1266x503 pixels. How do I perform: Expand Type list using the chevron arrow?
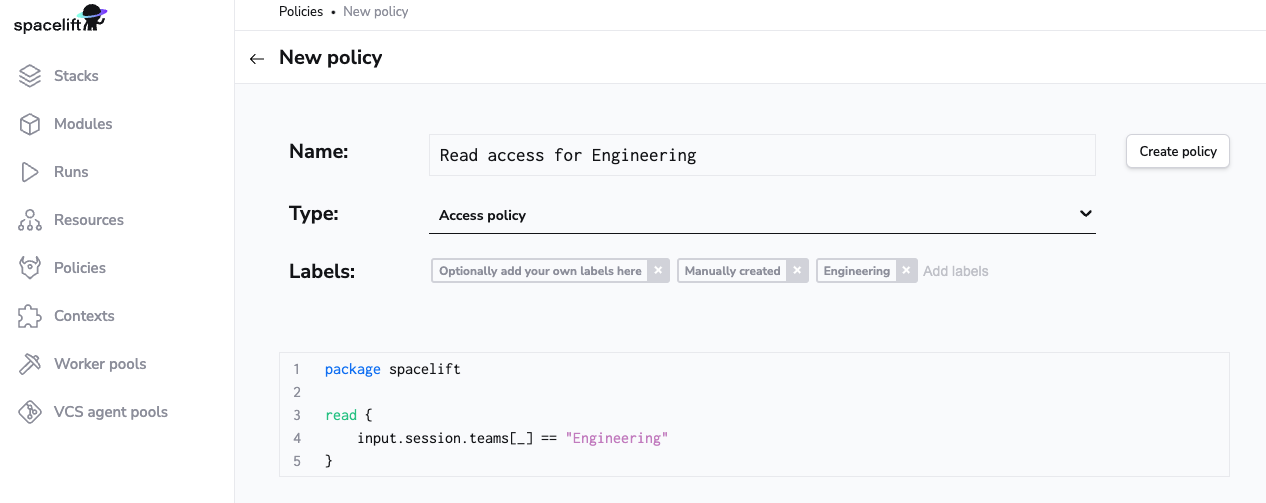[x=1085, y=214]
